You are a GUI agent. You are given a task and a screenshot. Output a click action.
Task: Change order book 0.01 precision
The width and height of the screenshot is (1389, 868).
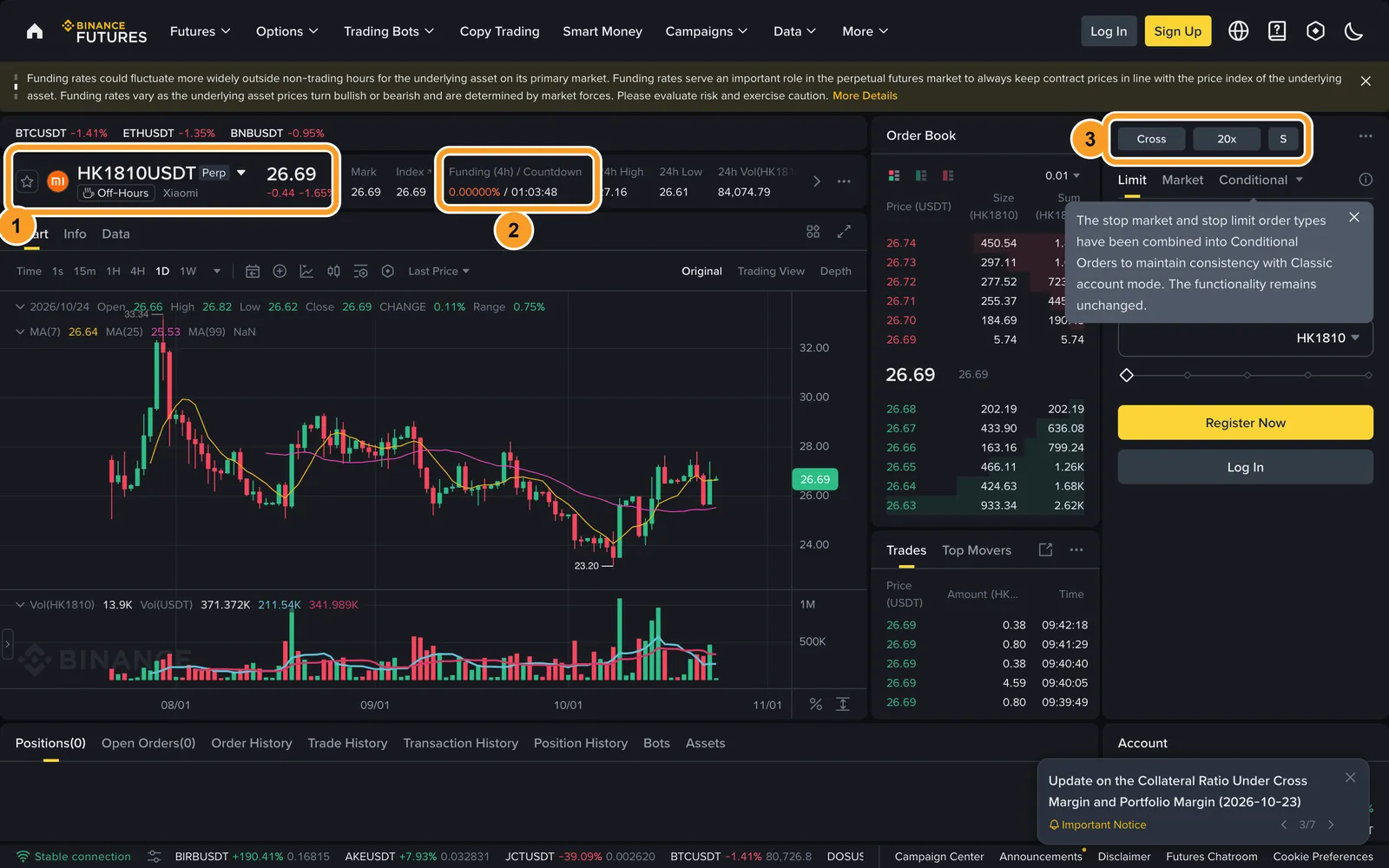tap(1063, 175)
